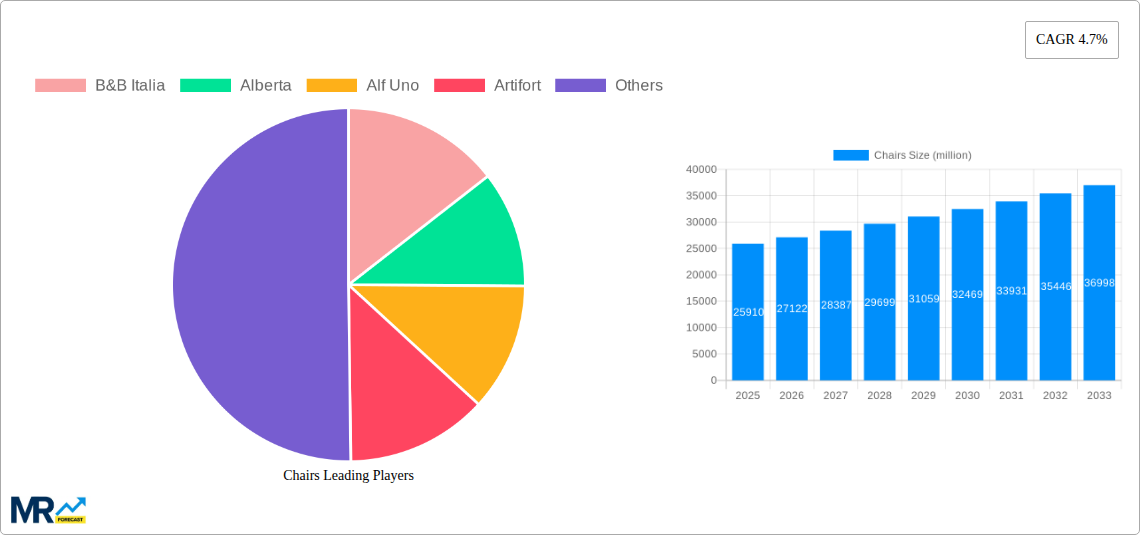The image size is (1140, 535).
Task: Click the 40000 y-axis label
Action: pos(702,169)
